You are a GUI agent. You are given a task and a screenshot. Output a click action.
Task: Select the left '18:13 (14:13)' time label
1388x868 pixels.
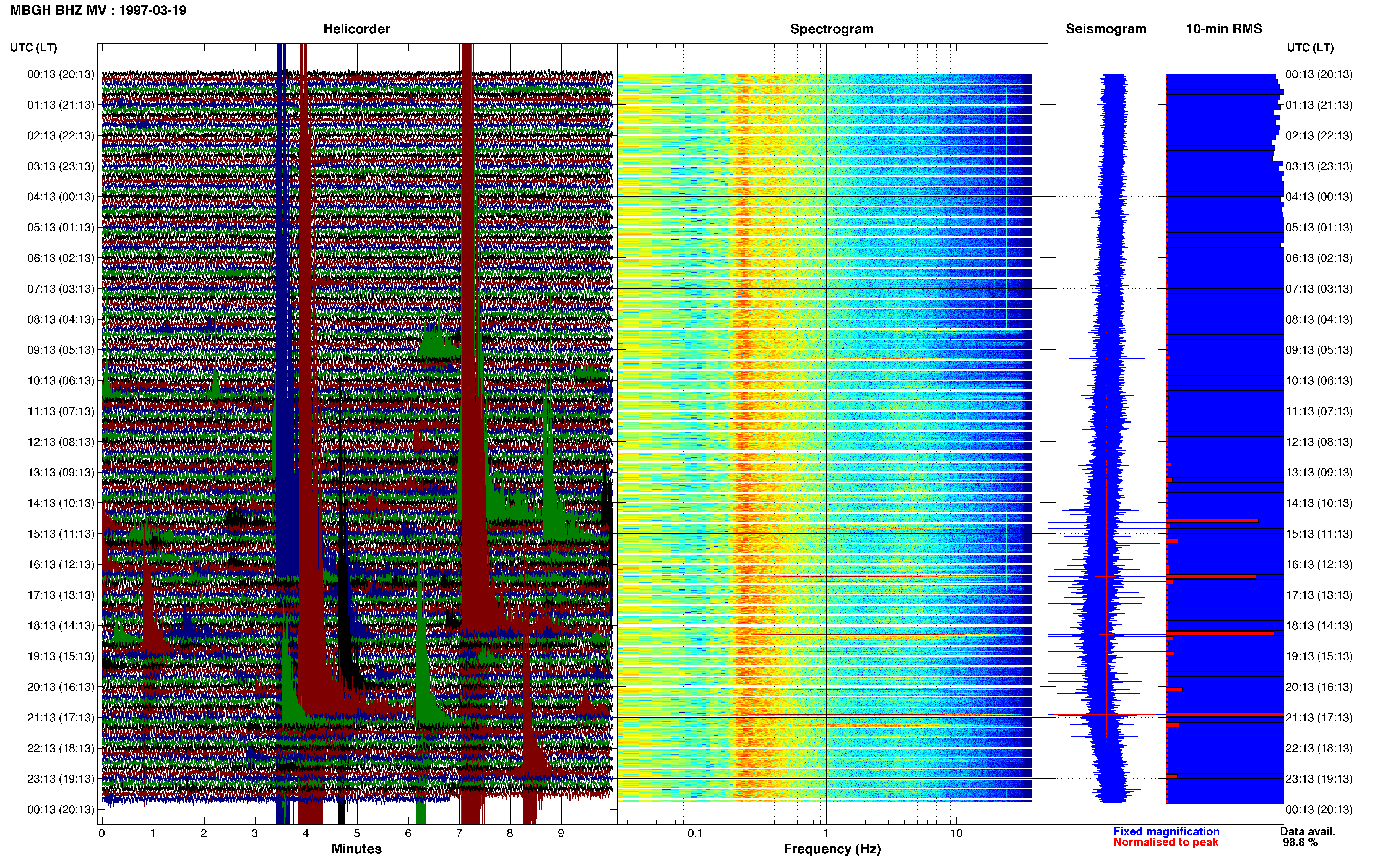pos(60,626)
